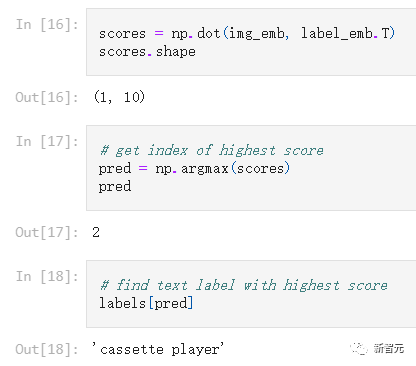Click the In [16] code cell
Image resolution: width=416 pixels, height=366 pixels.
pos(251,42)
